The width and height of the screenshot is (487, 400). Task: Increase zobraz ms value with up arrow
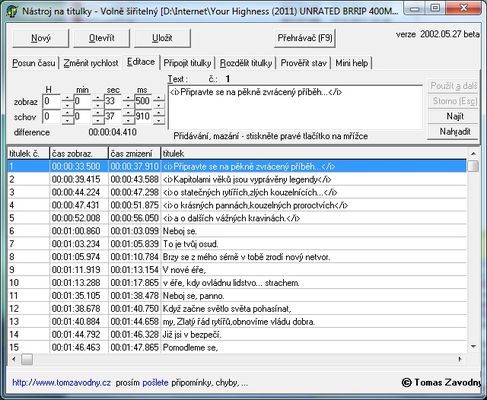(159, 98)
